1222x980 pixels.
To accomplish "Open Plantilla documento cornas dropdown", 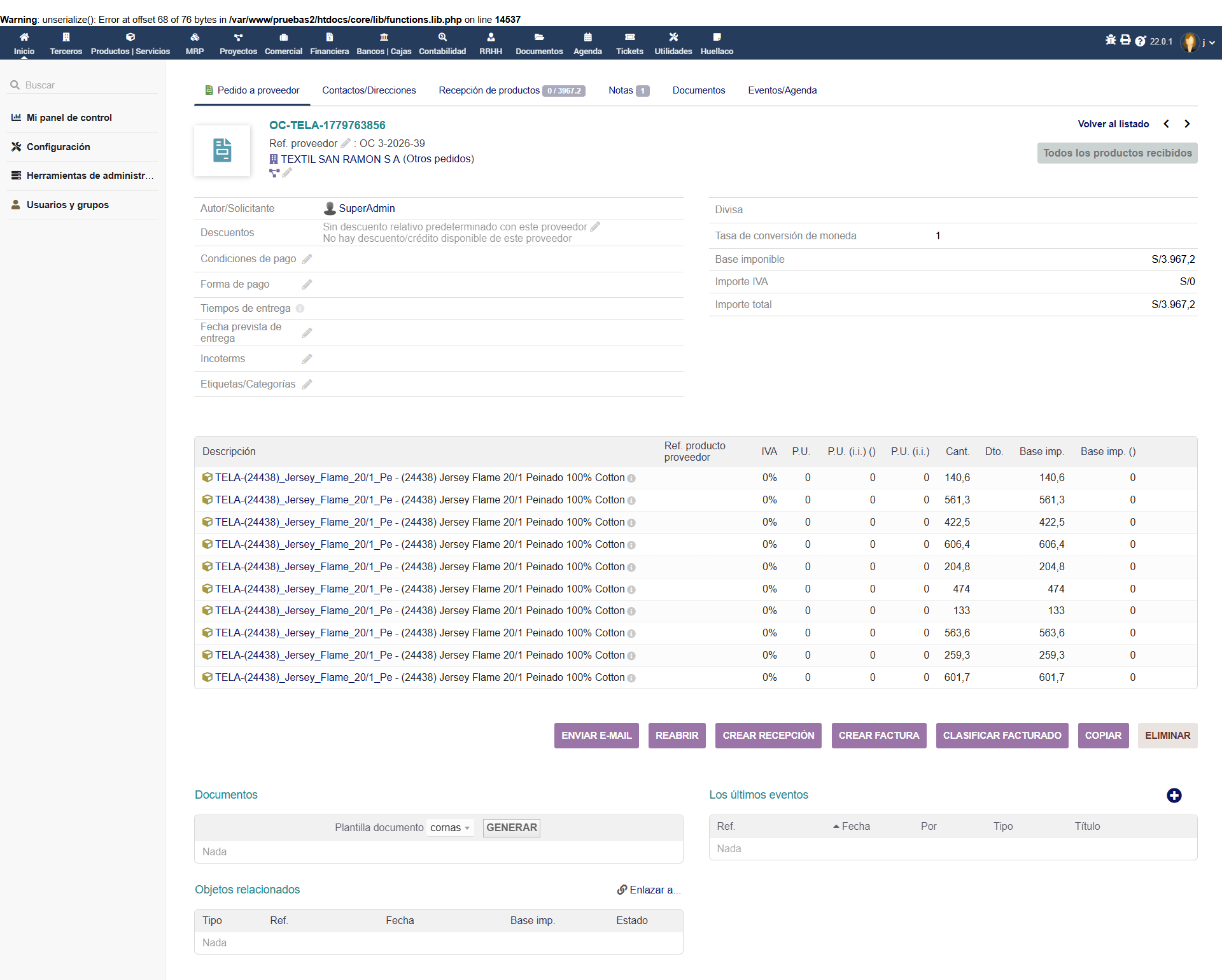I will [450, 828].
